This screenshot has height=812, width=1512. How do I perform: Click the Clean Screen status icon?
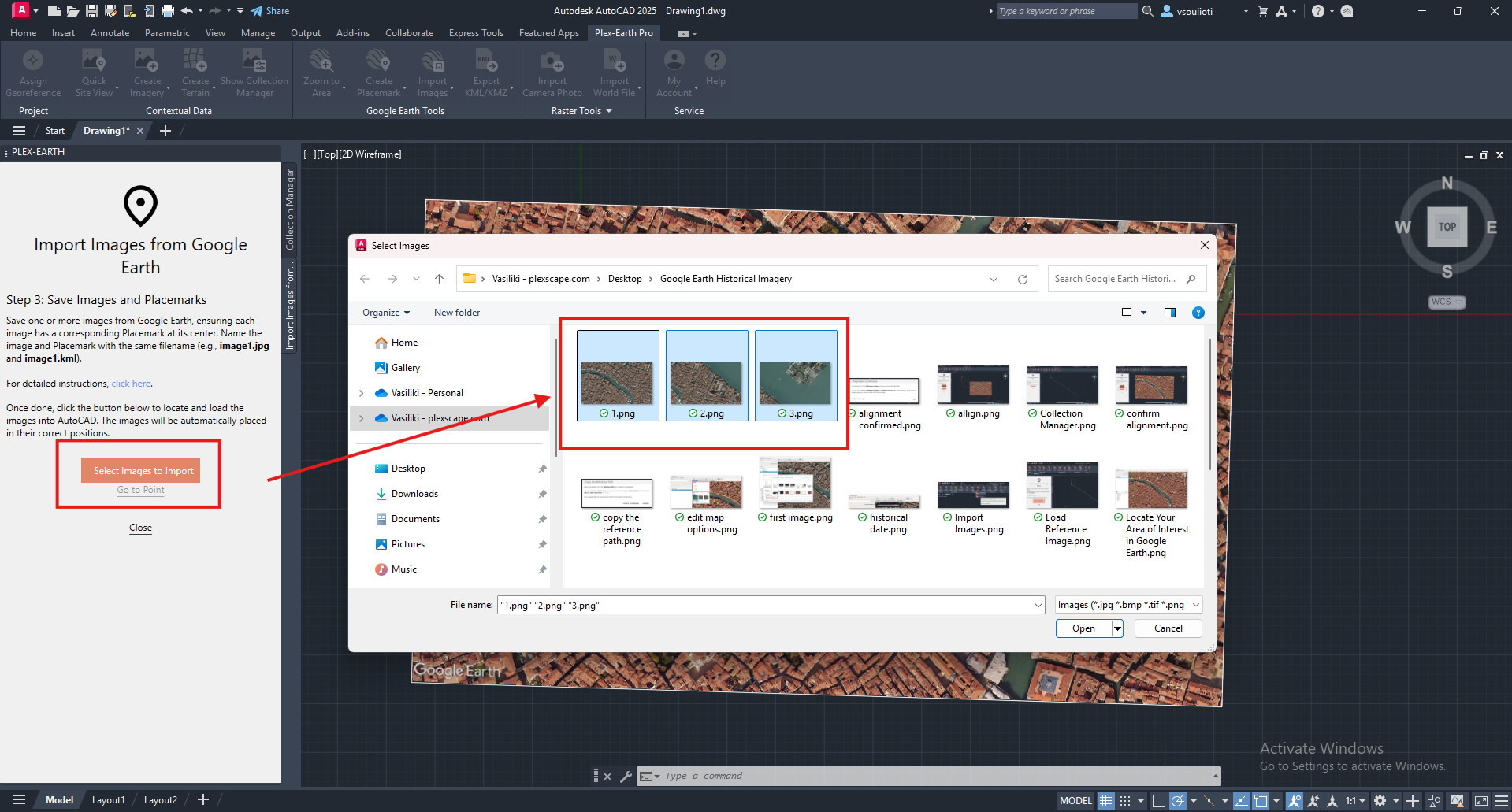pyautogui.click(x=1481, y=801)
